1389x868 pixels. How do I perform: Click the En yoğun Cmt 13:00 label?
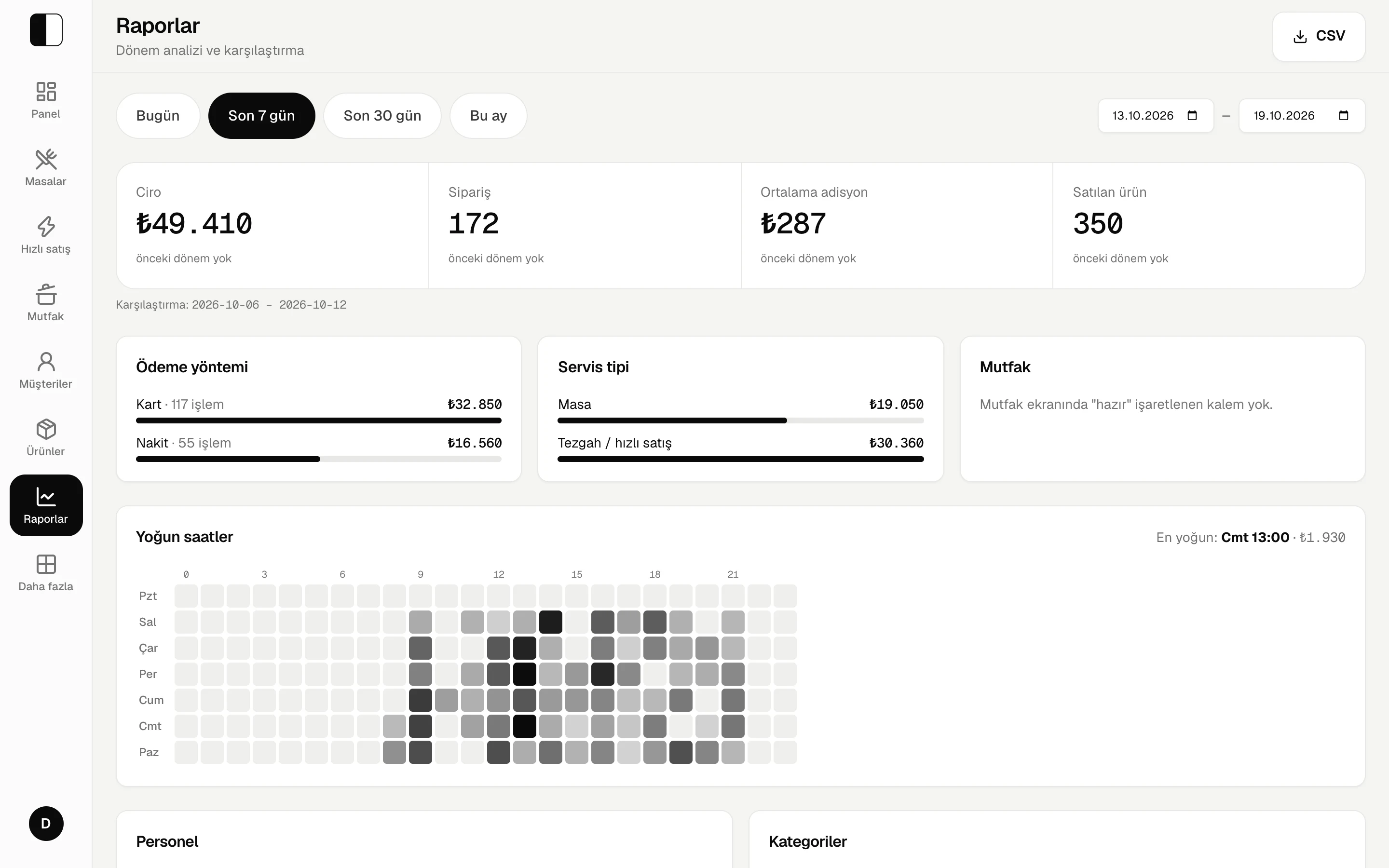click(1255, 537)
